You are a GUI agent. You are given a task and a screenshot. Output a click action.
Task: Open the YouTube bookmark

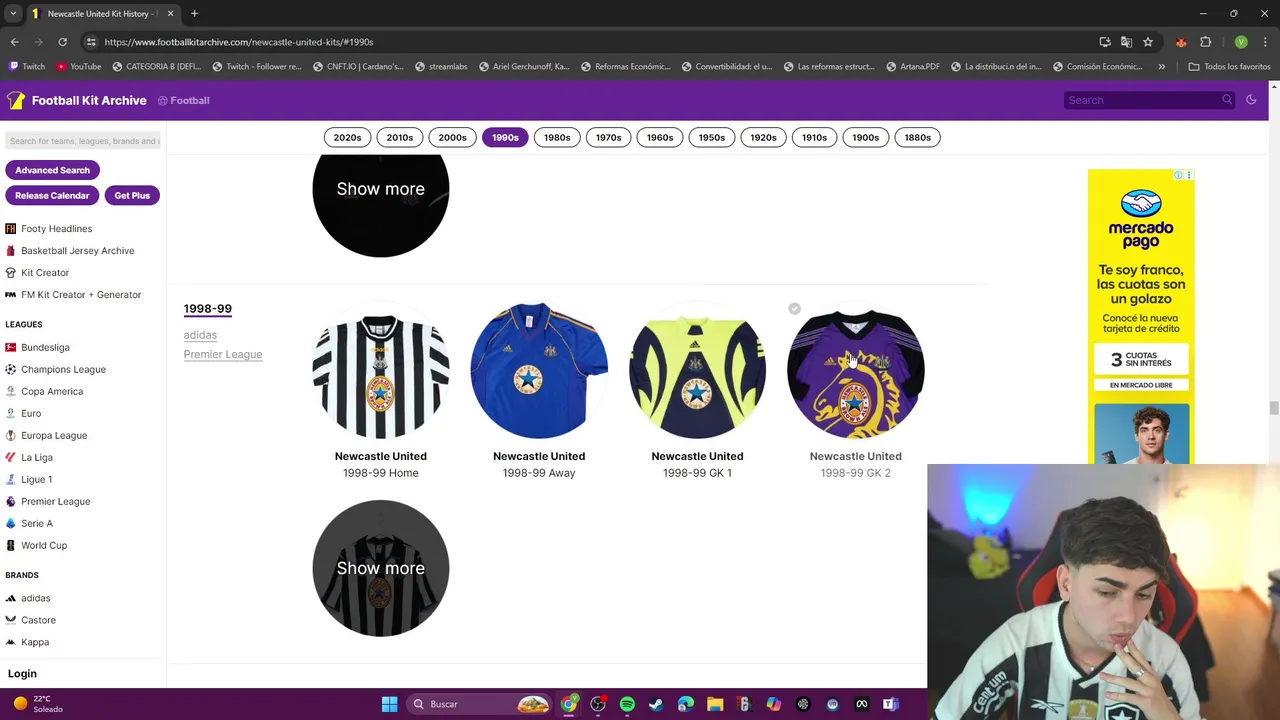[x=79, y=67]
